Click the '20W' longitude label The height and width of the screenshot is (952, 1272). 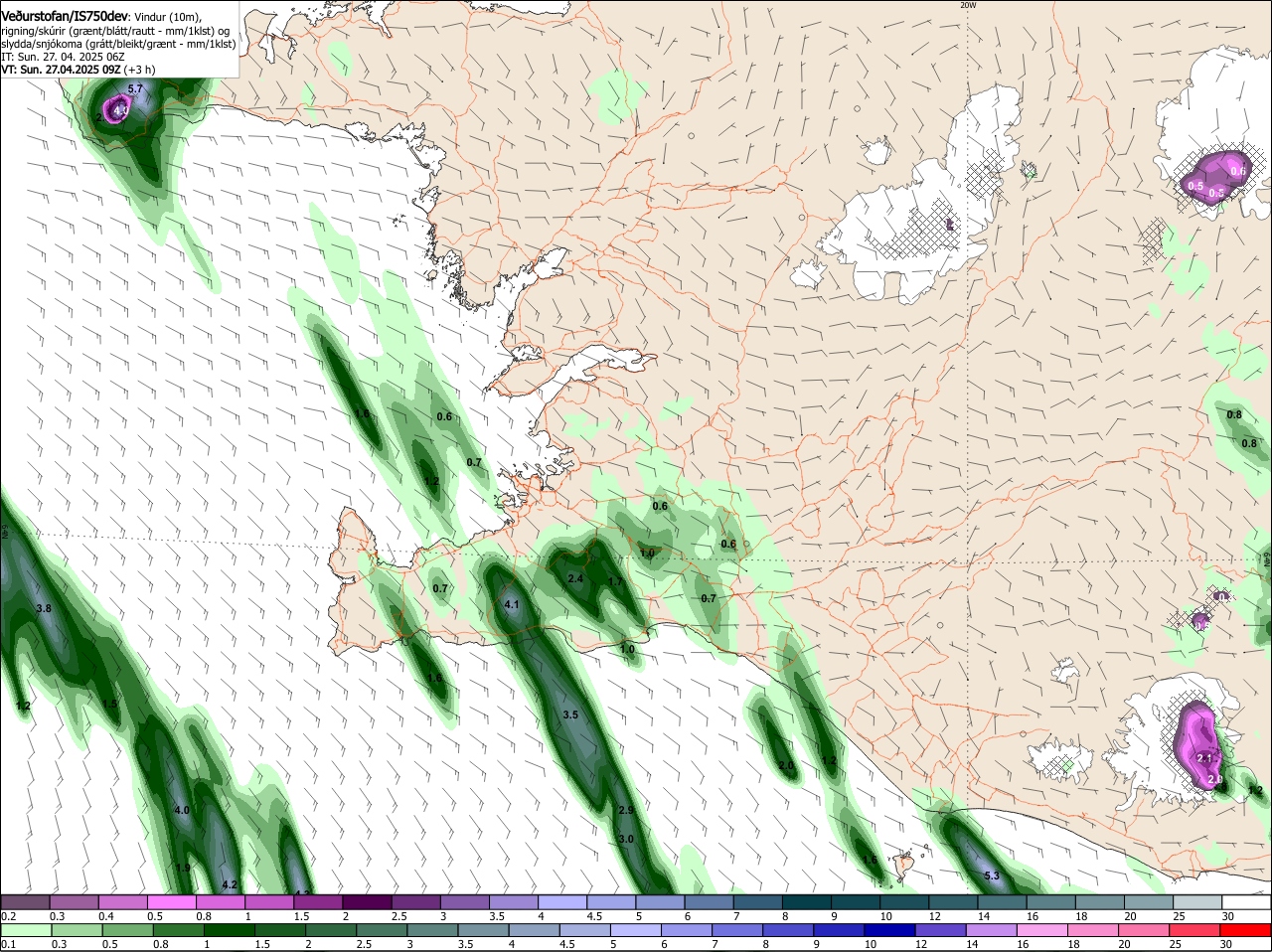pos(969,5)
